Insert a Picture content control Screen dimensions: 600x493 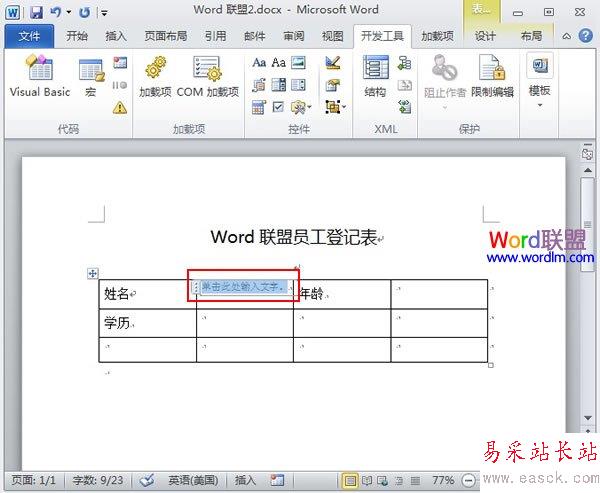click(x=298, y=62)
